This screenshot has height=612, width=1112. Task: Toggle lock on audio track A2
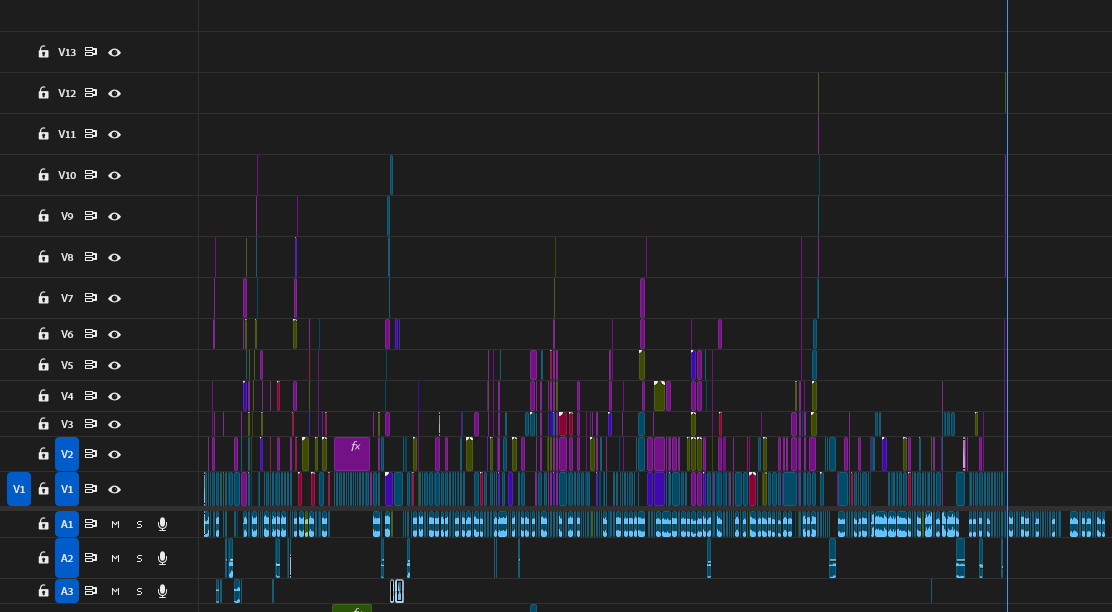click(43, 558)
